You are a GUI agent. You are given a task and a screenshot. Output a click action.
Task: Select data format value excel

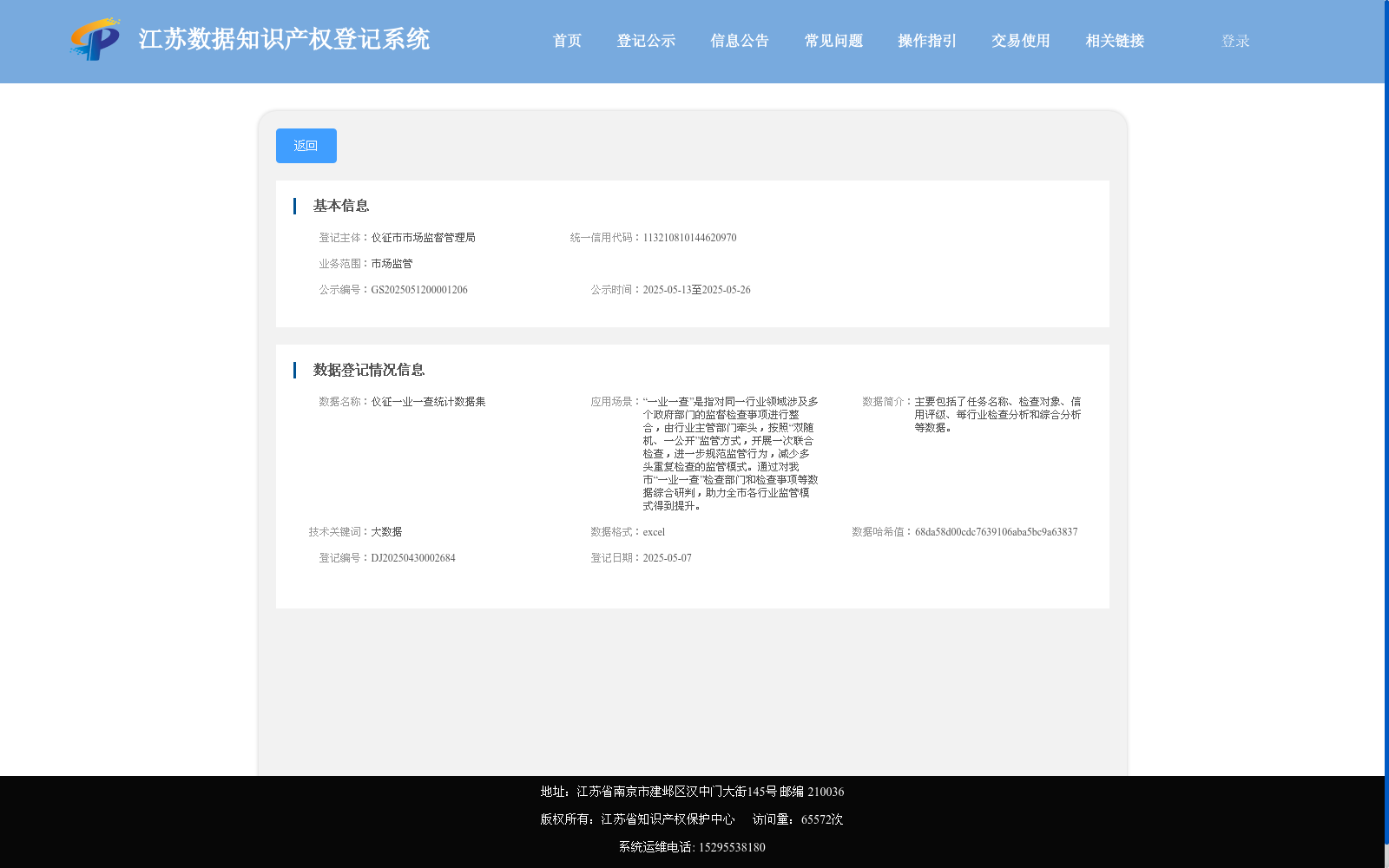pos(654,532)
